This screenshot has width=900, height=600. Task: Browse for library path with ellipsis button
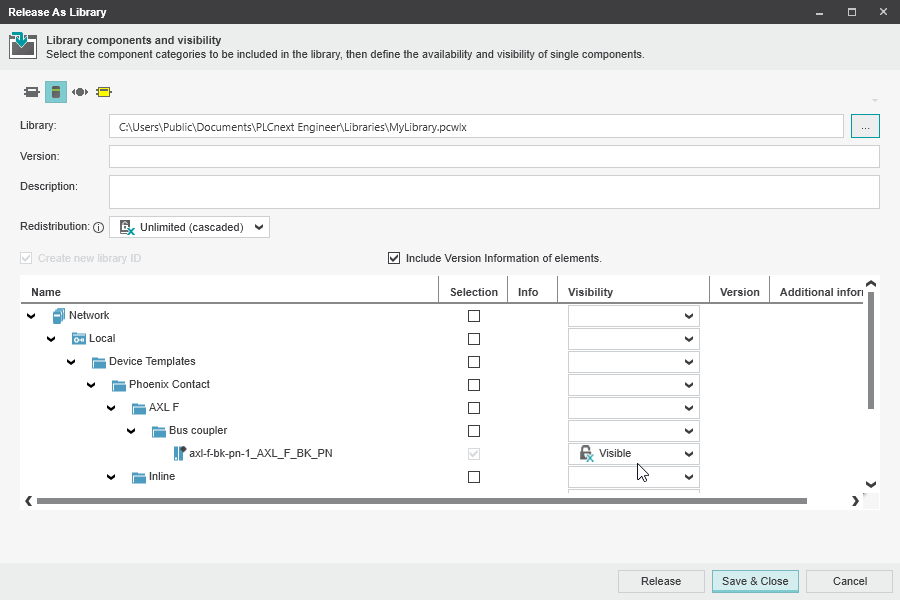click(x=865, y=126)
